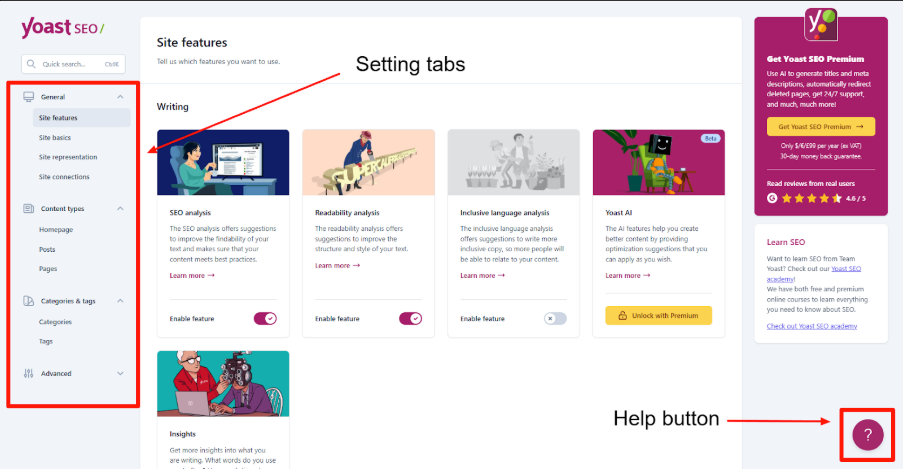This screenshot has width=903, height=469.
Task: Click the Site features heading
Action: [192, 43]
